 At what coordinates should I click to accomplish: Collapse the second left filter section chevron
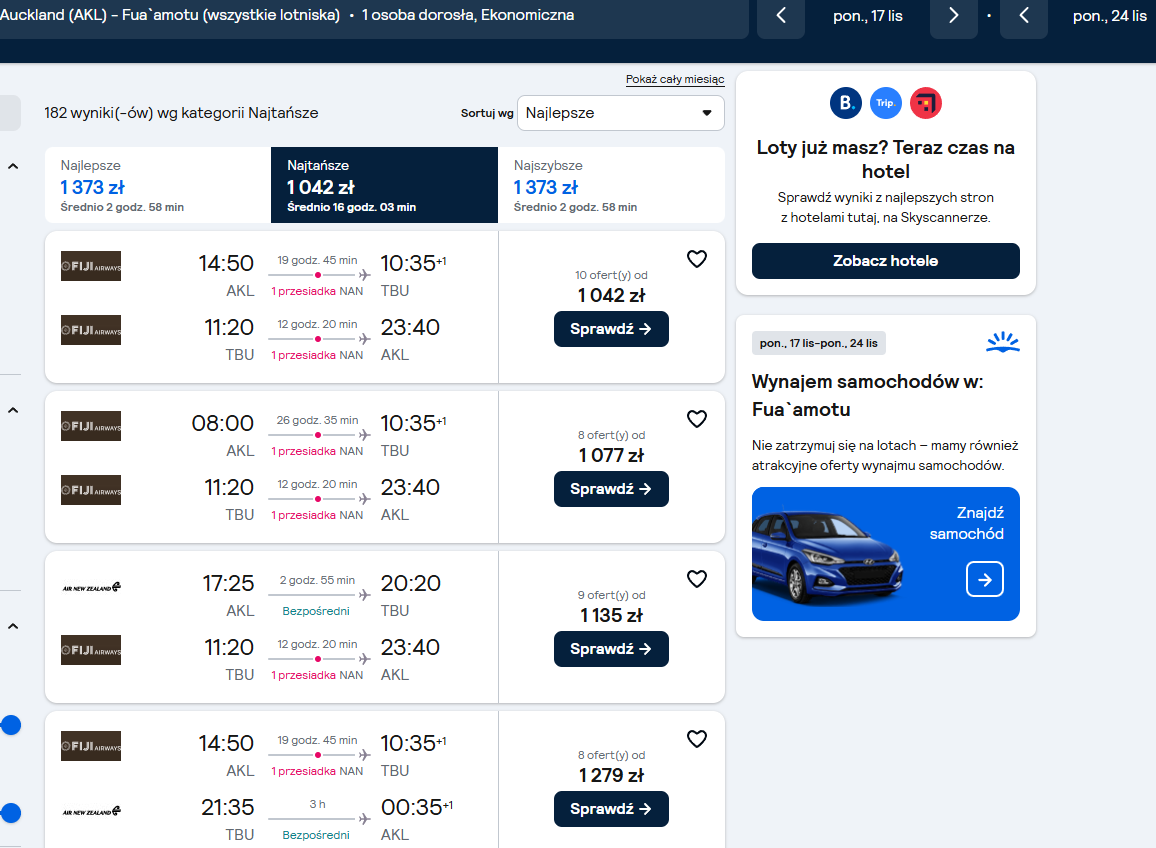13,411
